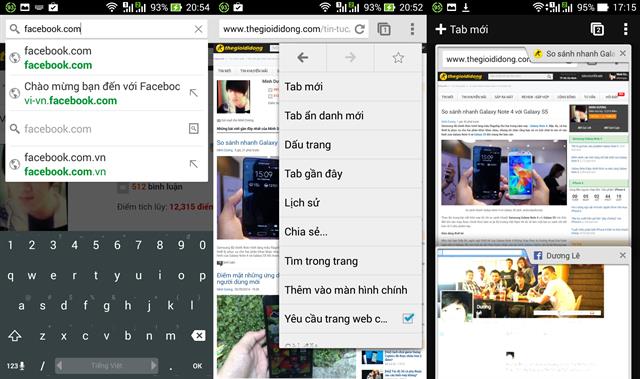Fill address with vi-vn.facebook.com arrow
The height and width of the screenshot is (379, 640).
tap(194, 93)
